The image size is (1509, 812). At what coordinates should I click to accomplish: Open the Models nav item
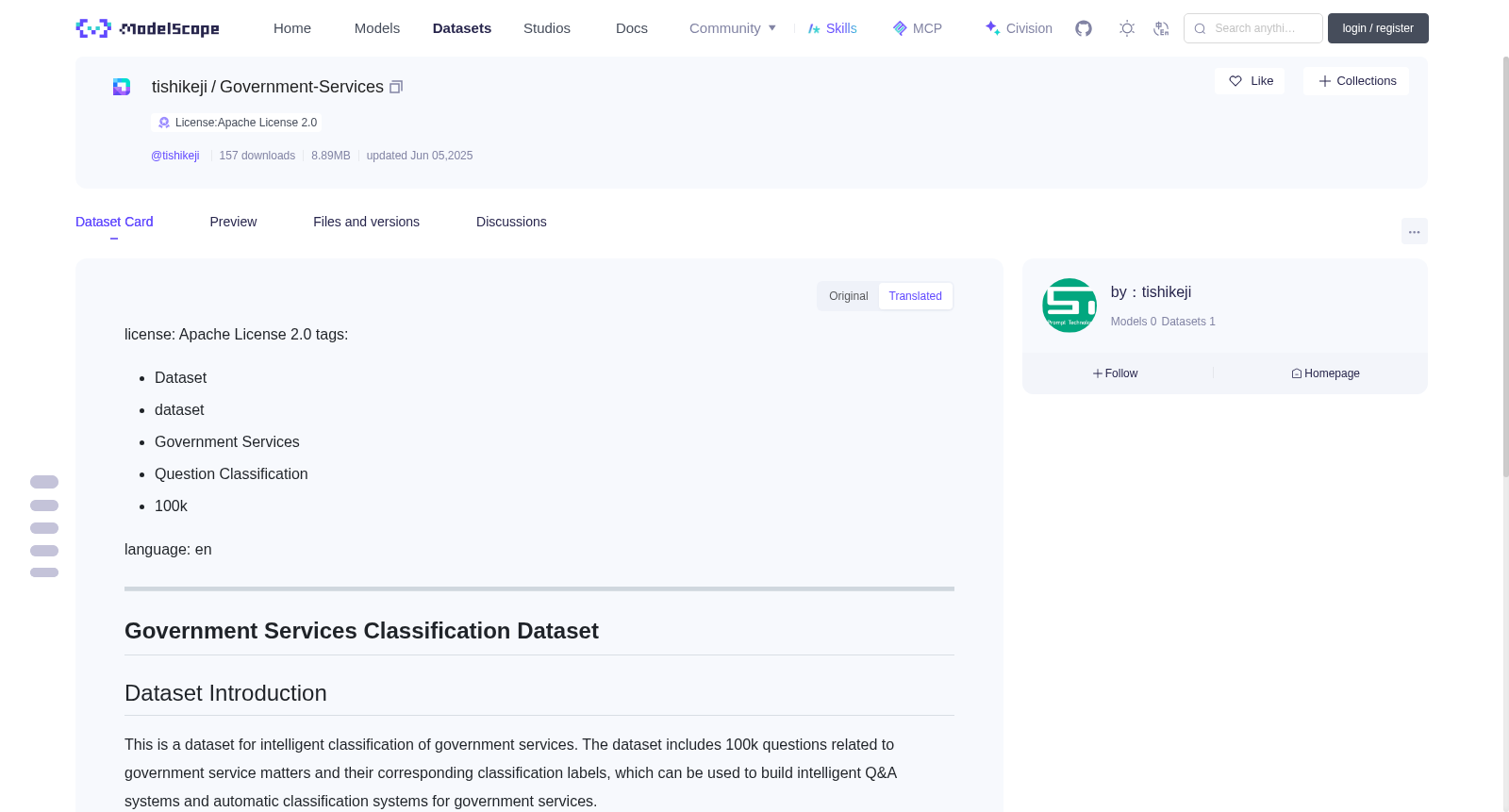(377, 28)
